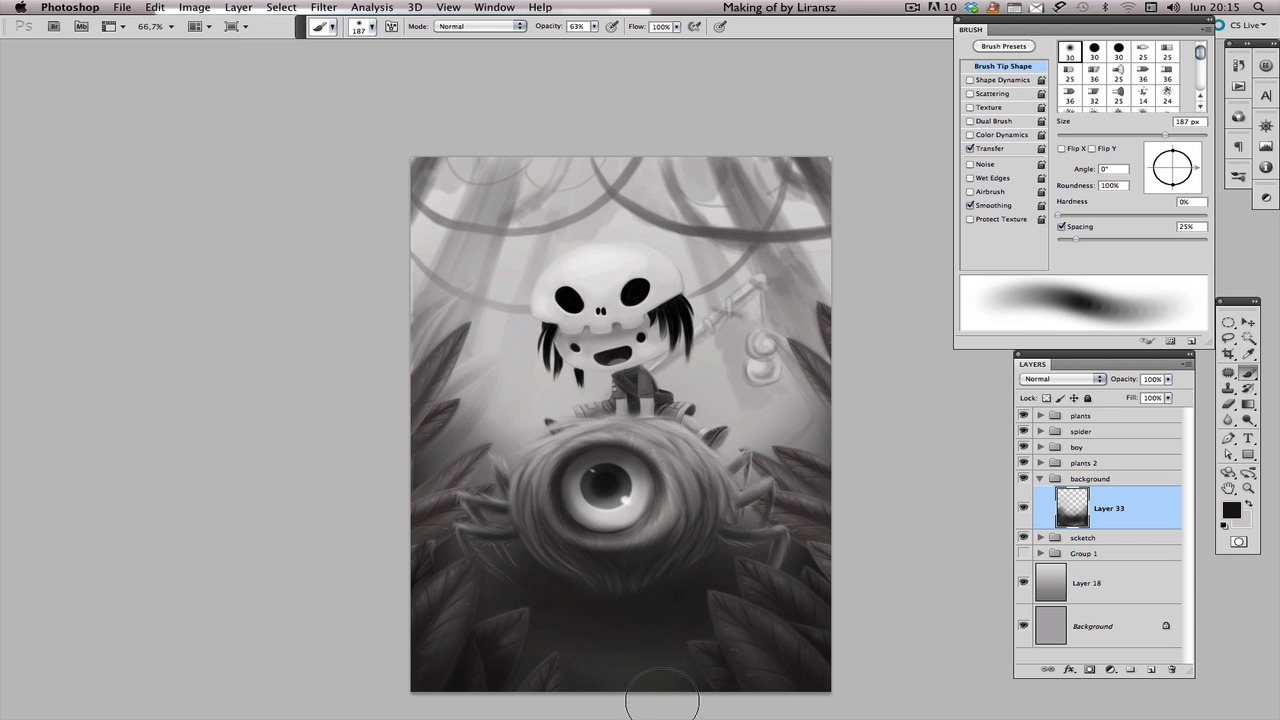This screenshot has width=1280, height=720.
Task: Open the Image menu
Action: [194, 7]
